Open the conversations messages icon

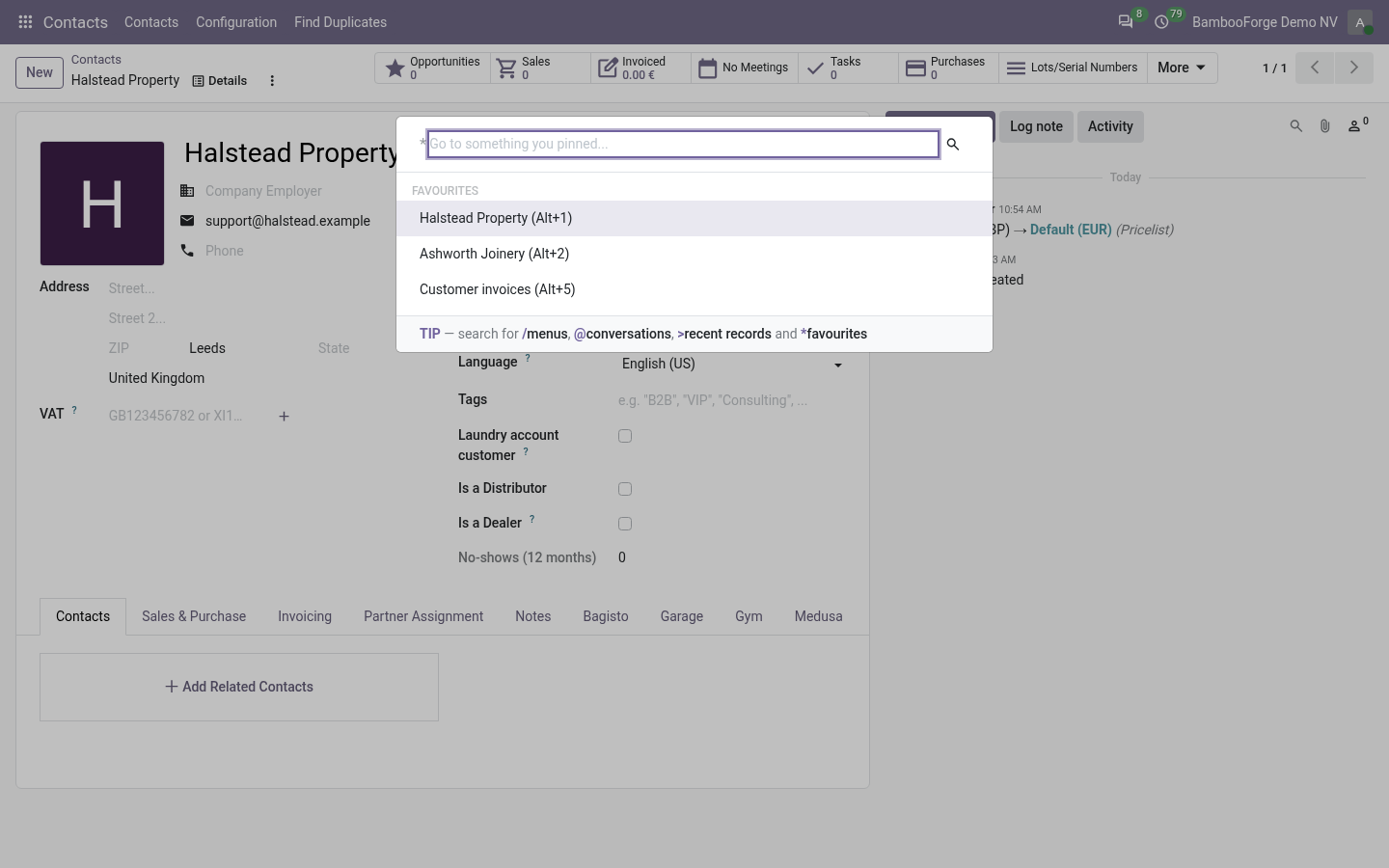[1126, 22]
